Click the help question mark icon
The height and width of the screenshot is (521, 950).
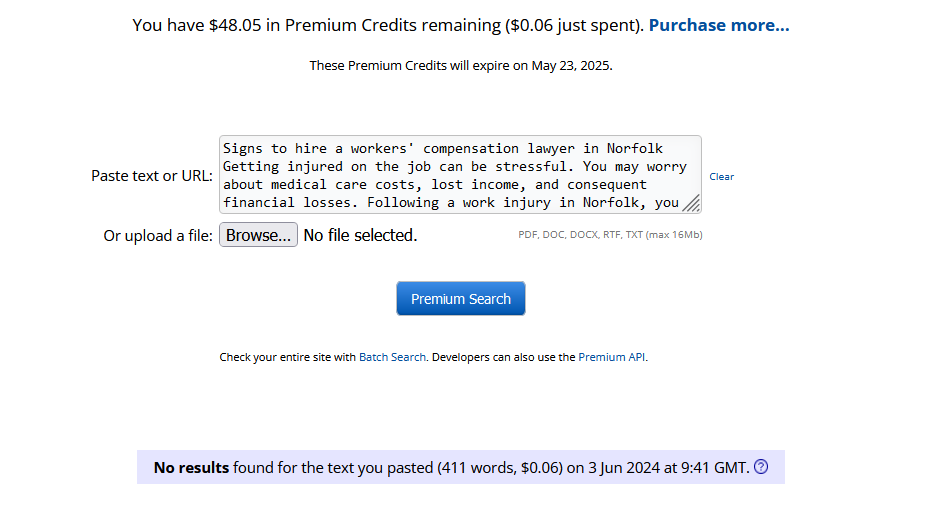click(x=761, y=466)
